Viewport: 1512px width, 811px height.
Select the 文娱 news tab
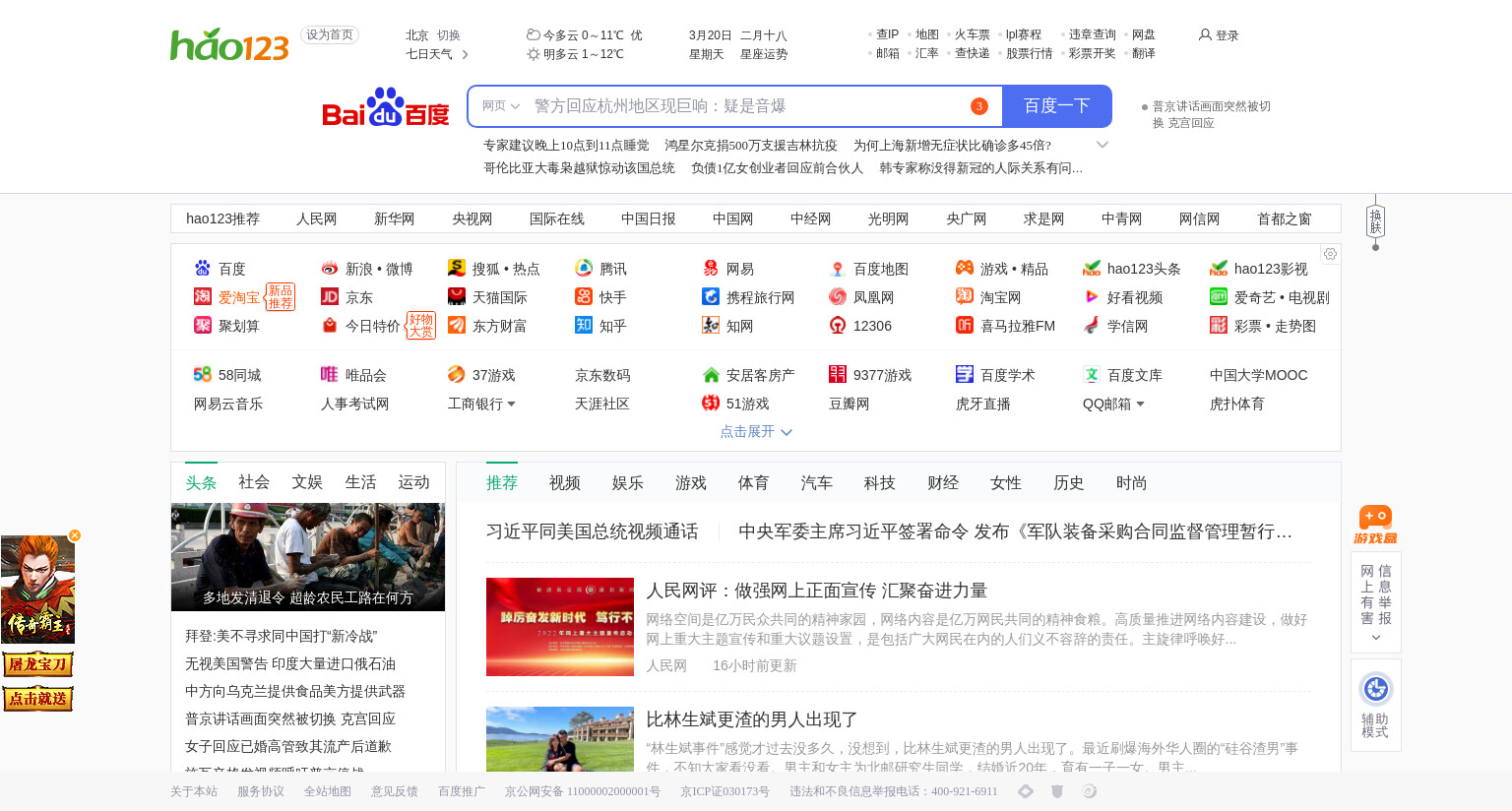307,482
